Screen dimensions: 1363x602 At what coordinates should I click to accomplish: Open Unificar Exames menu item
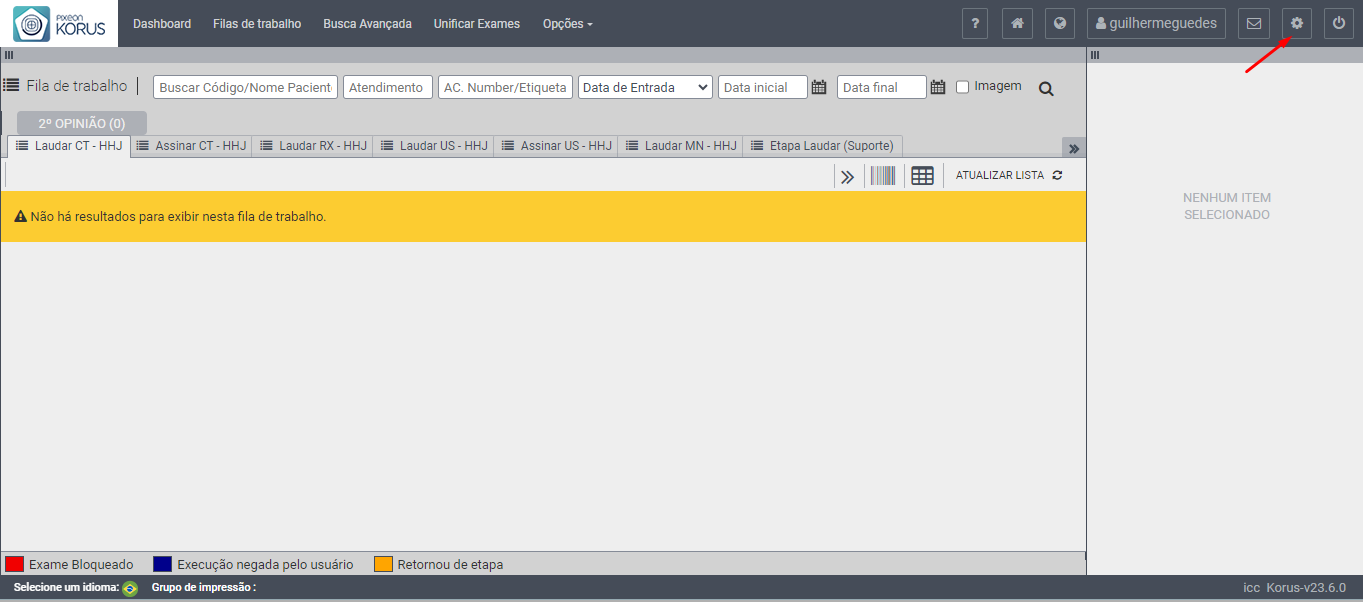pyautogui.click(x=477, y=23)
